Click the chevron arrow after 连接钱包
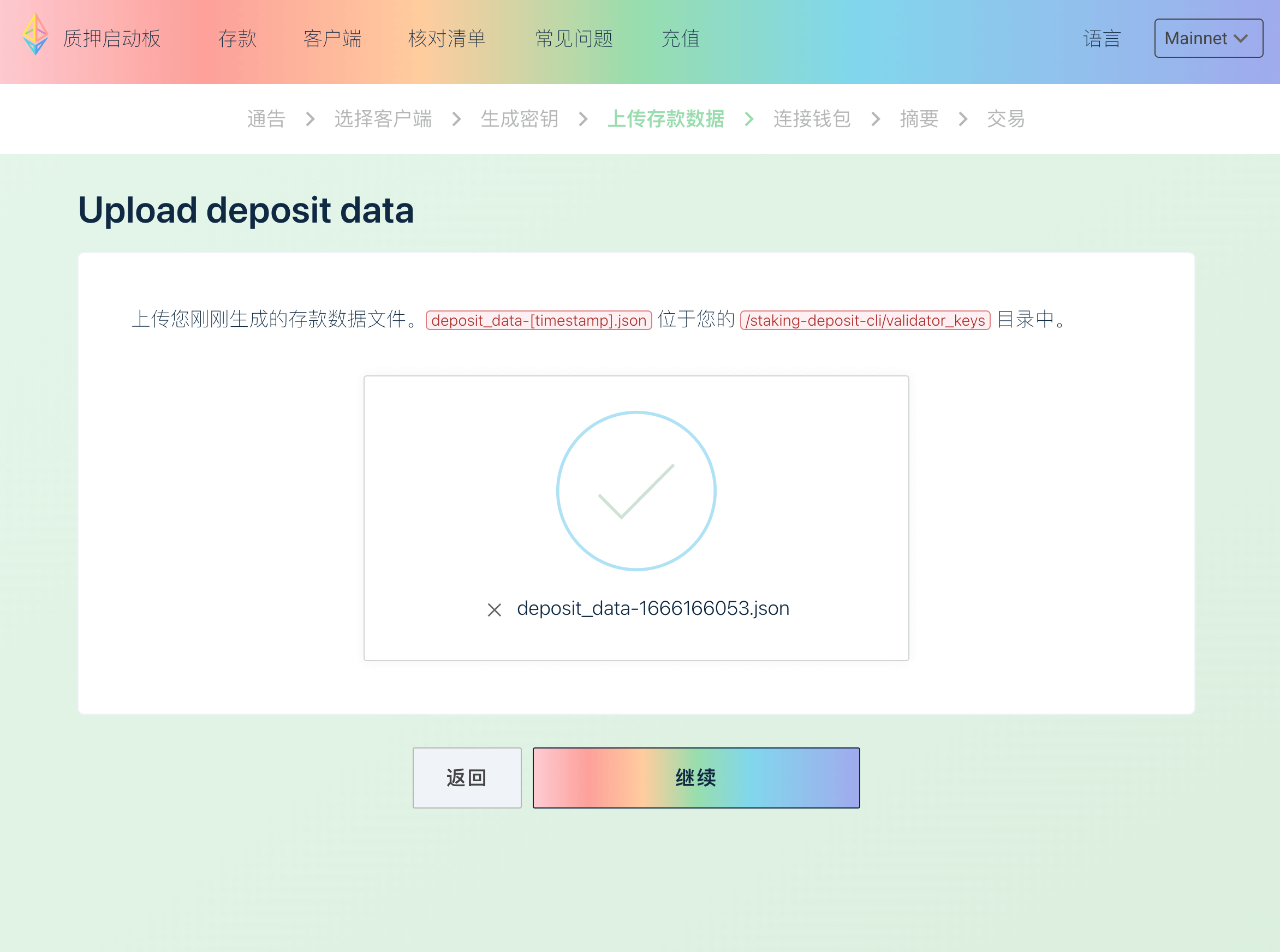 (x=876, y=119)
